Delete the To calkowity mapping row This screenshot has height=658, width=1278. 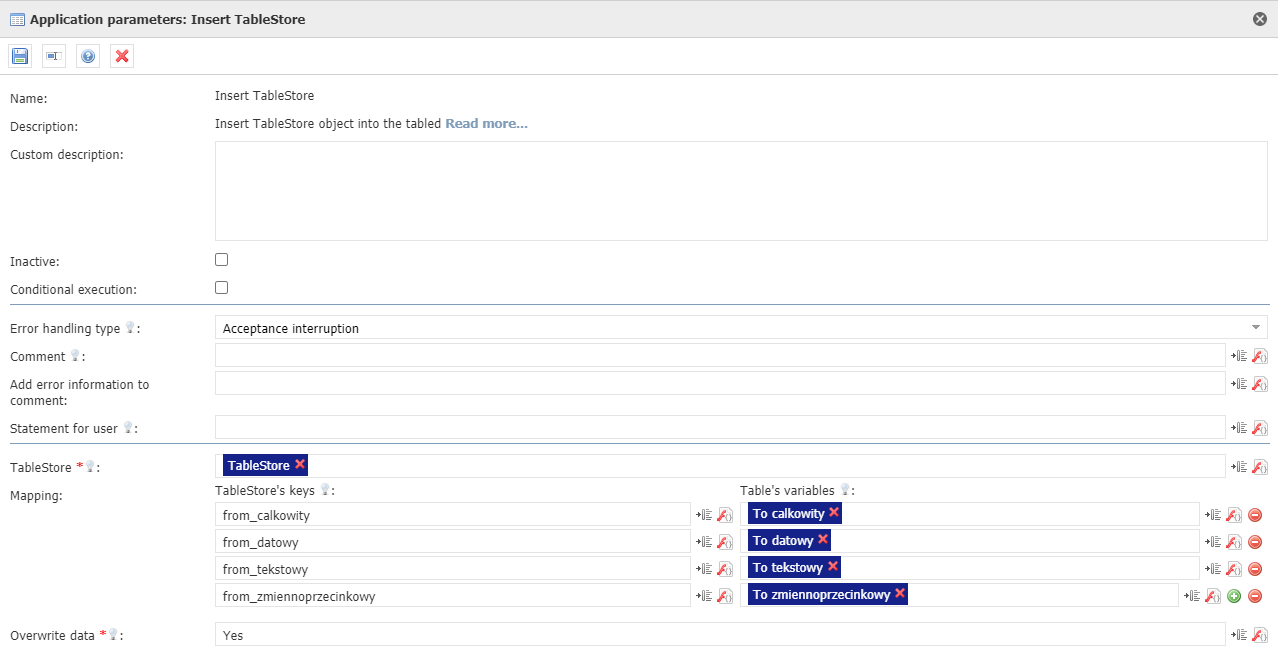coord(1255,515)
